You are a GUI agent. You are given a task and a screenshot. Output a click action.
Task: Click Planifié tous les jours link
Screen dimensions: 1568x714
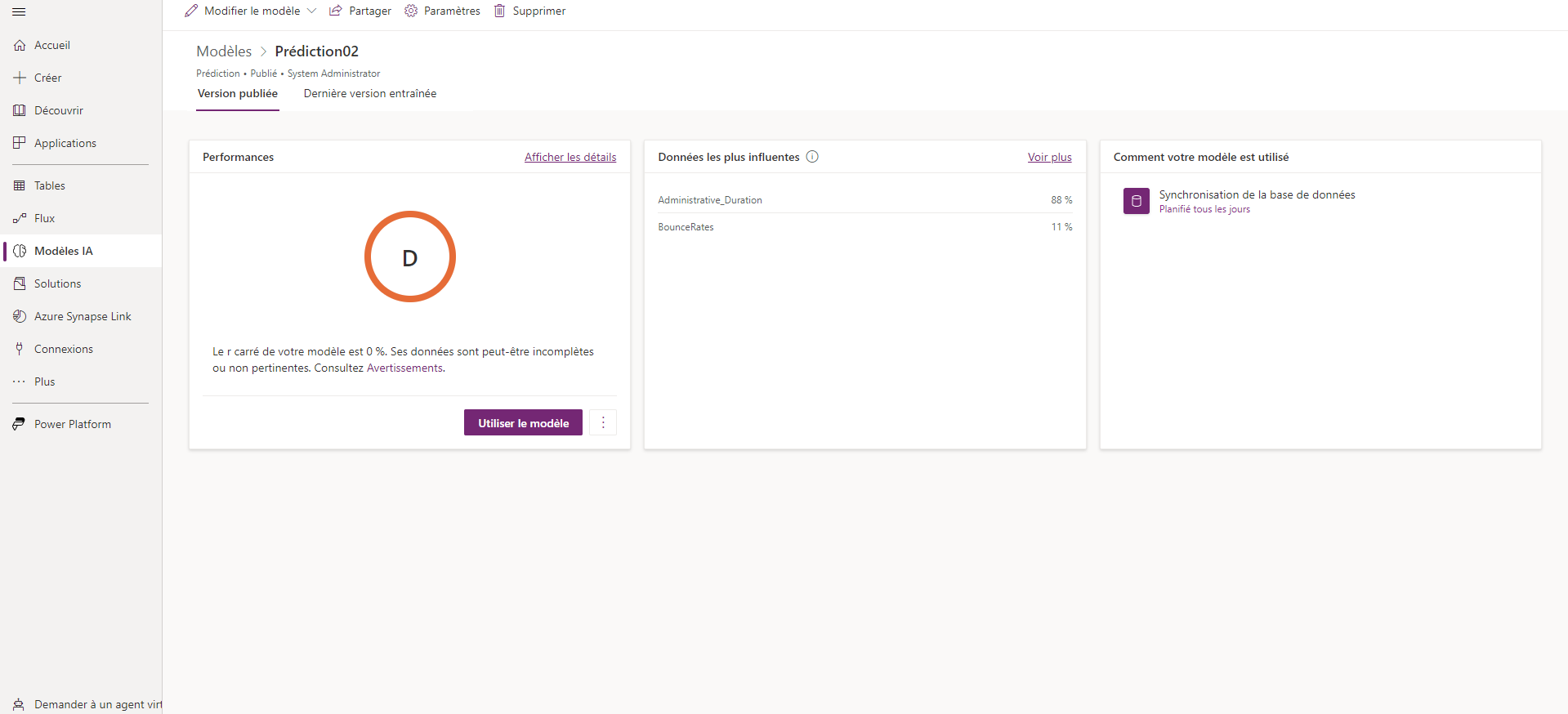[1204, 209]
